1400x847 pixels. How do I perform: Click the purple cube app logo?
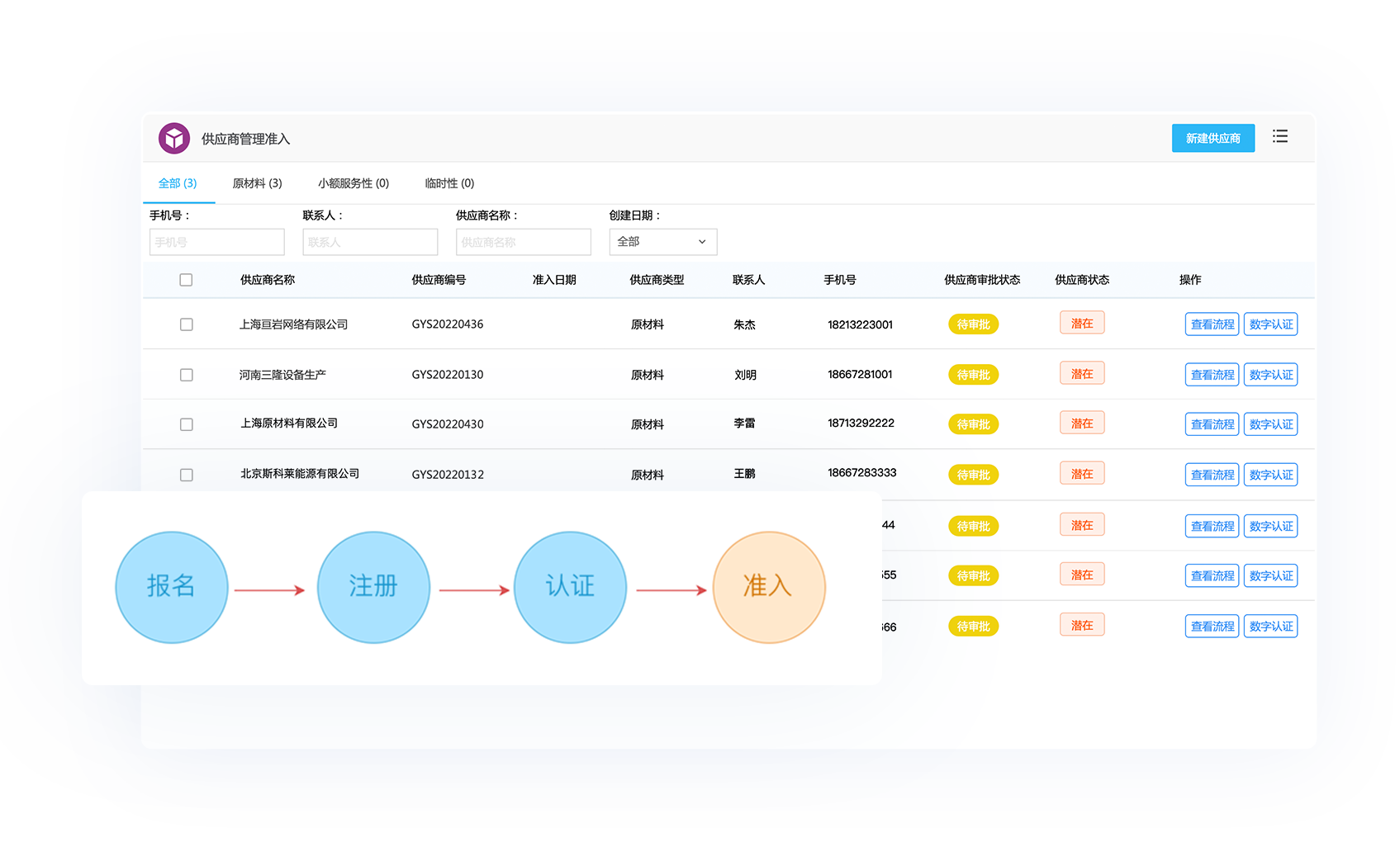click(174, 139)
